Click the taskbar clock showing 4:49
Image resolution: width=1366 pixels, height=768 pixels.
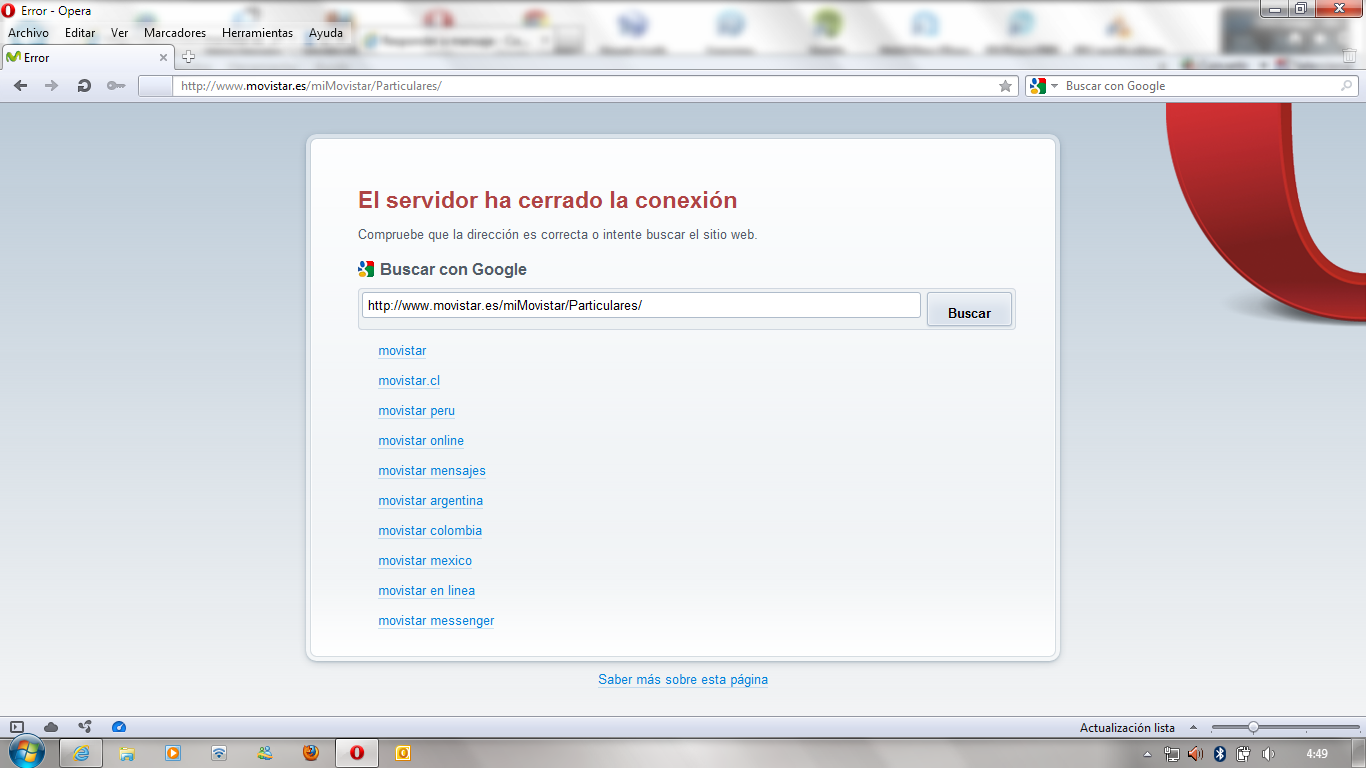pos(1317,754)
